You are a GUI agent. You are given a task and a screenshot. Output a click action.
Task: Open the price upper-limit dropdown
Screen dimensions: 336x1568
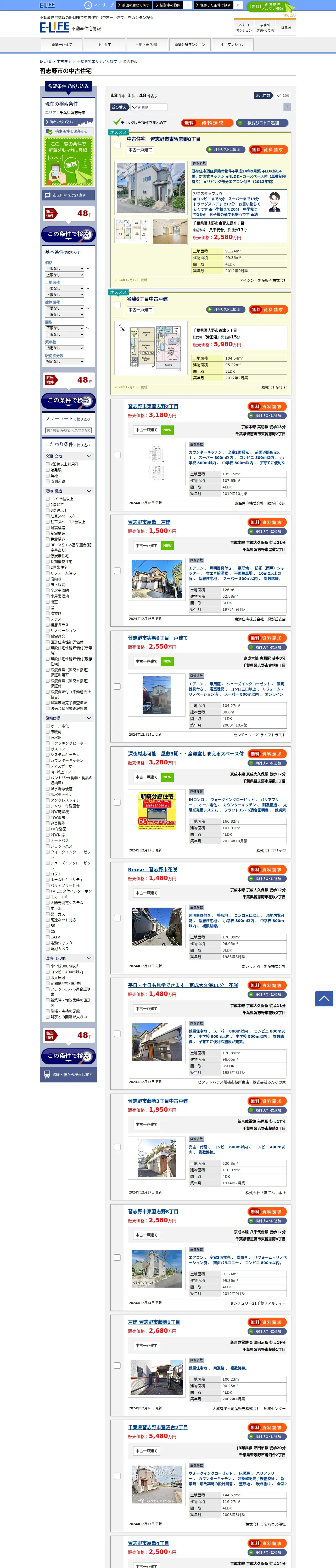pyautogui.click(x=64, y=275)
